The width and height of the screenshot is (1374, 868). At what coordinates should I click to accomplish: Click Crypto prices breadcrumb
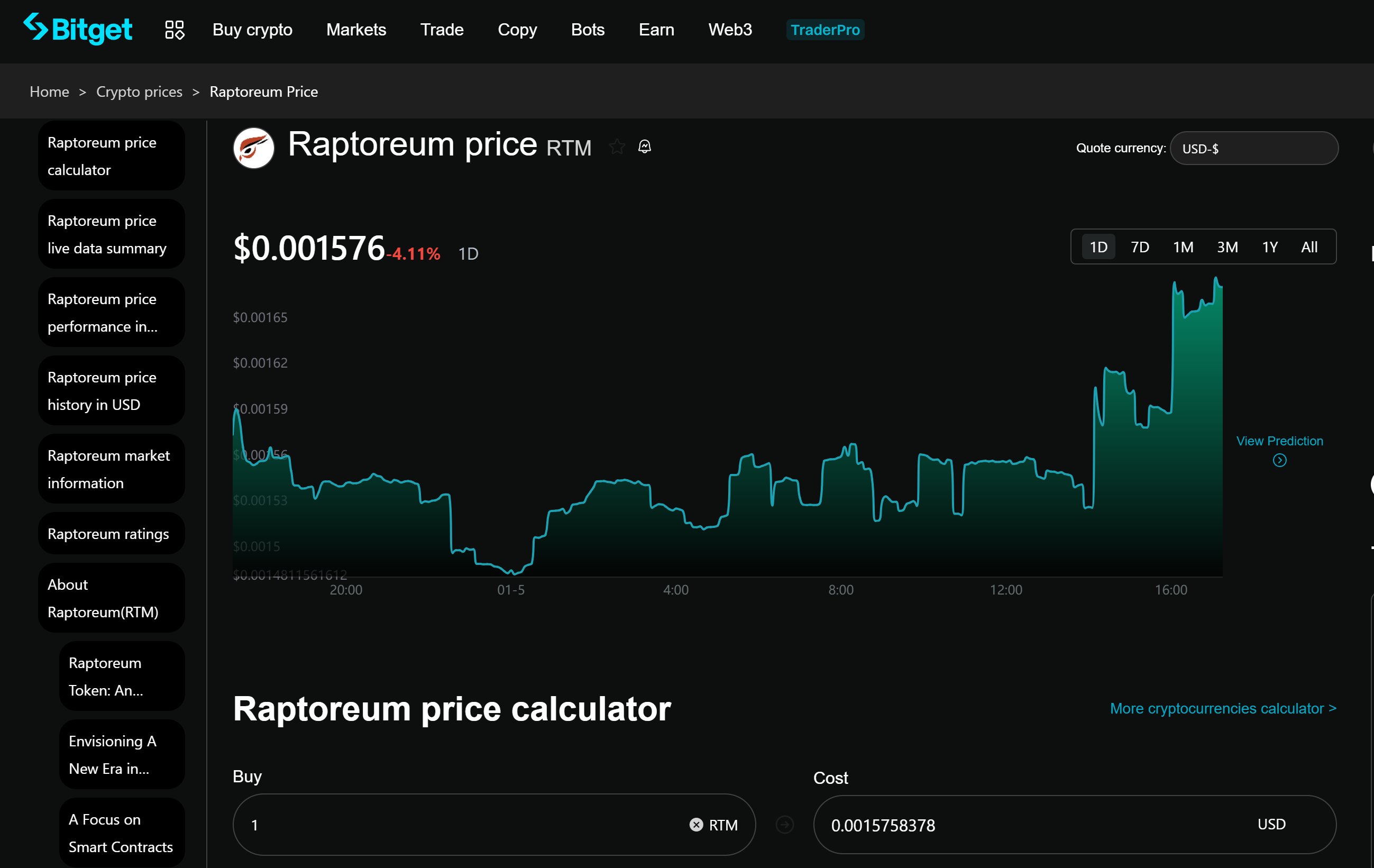139,92
